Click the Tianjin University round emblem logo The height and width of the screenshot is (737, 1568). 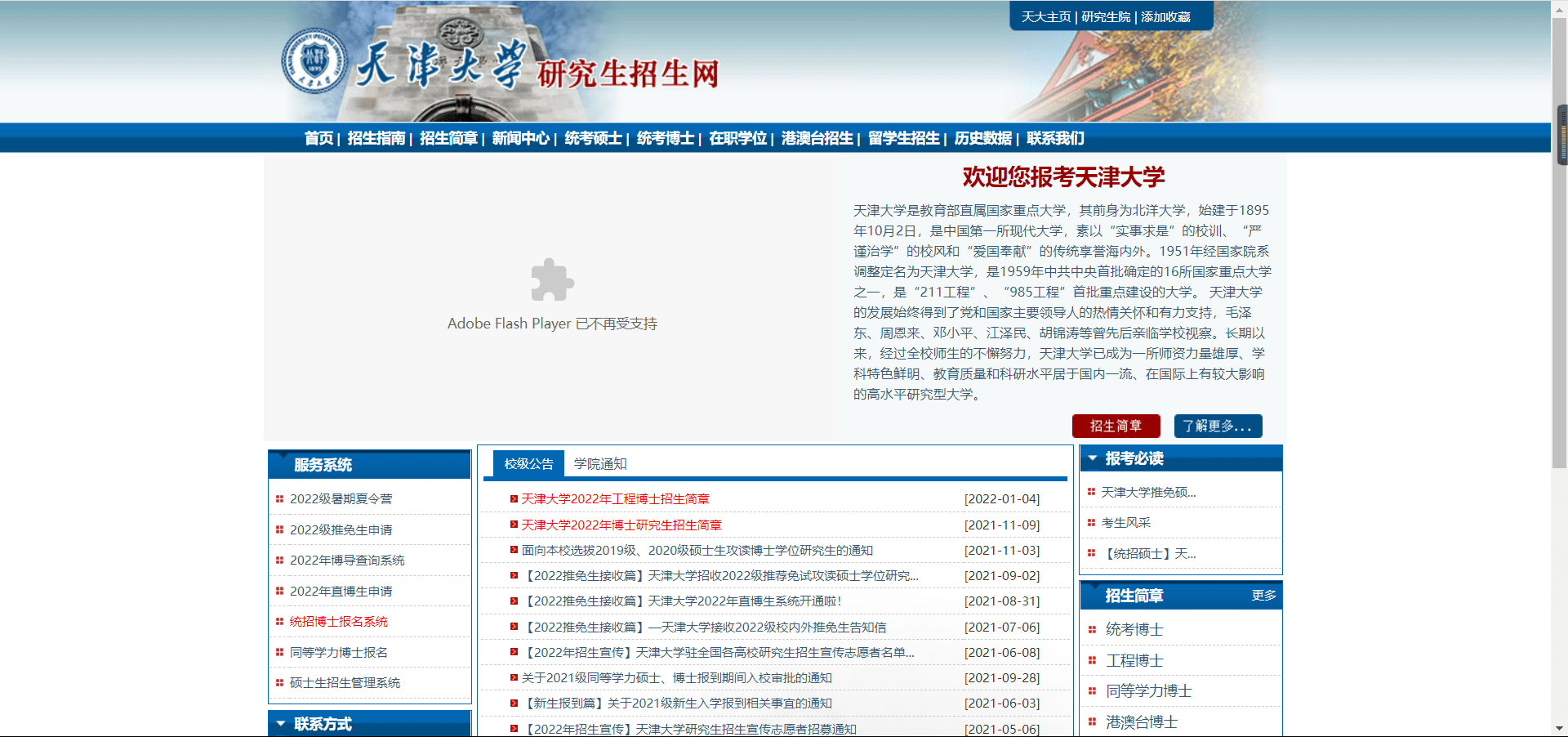pyautogui.click(x=314, y=62)
